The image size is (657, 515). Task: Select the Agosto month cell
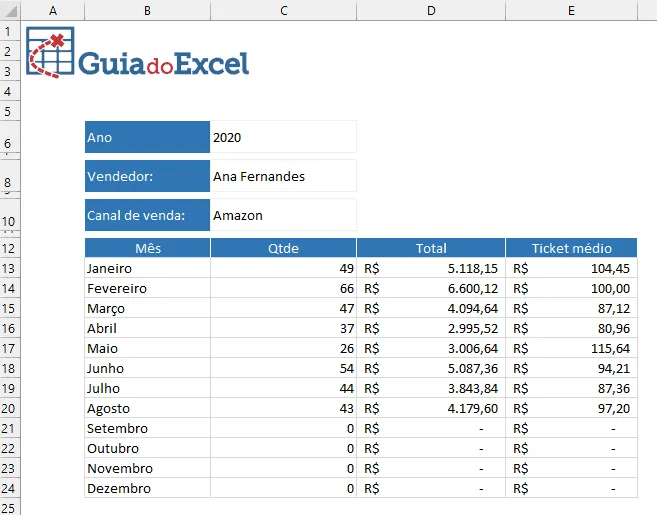147,408
